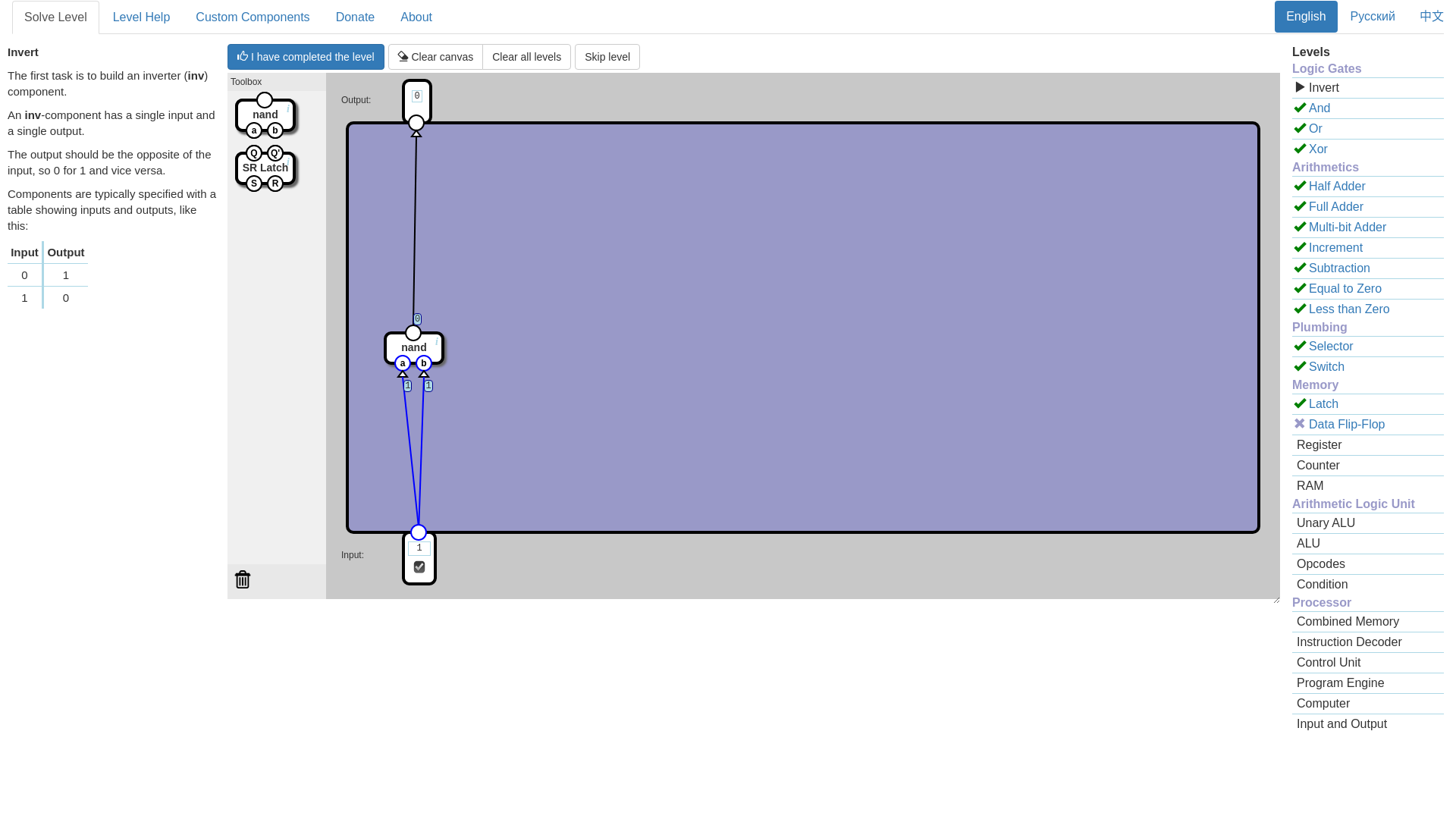Select the nand gate in the toolbox
Image resolution: width=1456 pixels, height=819 pixels.
[265, 115]
